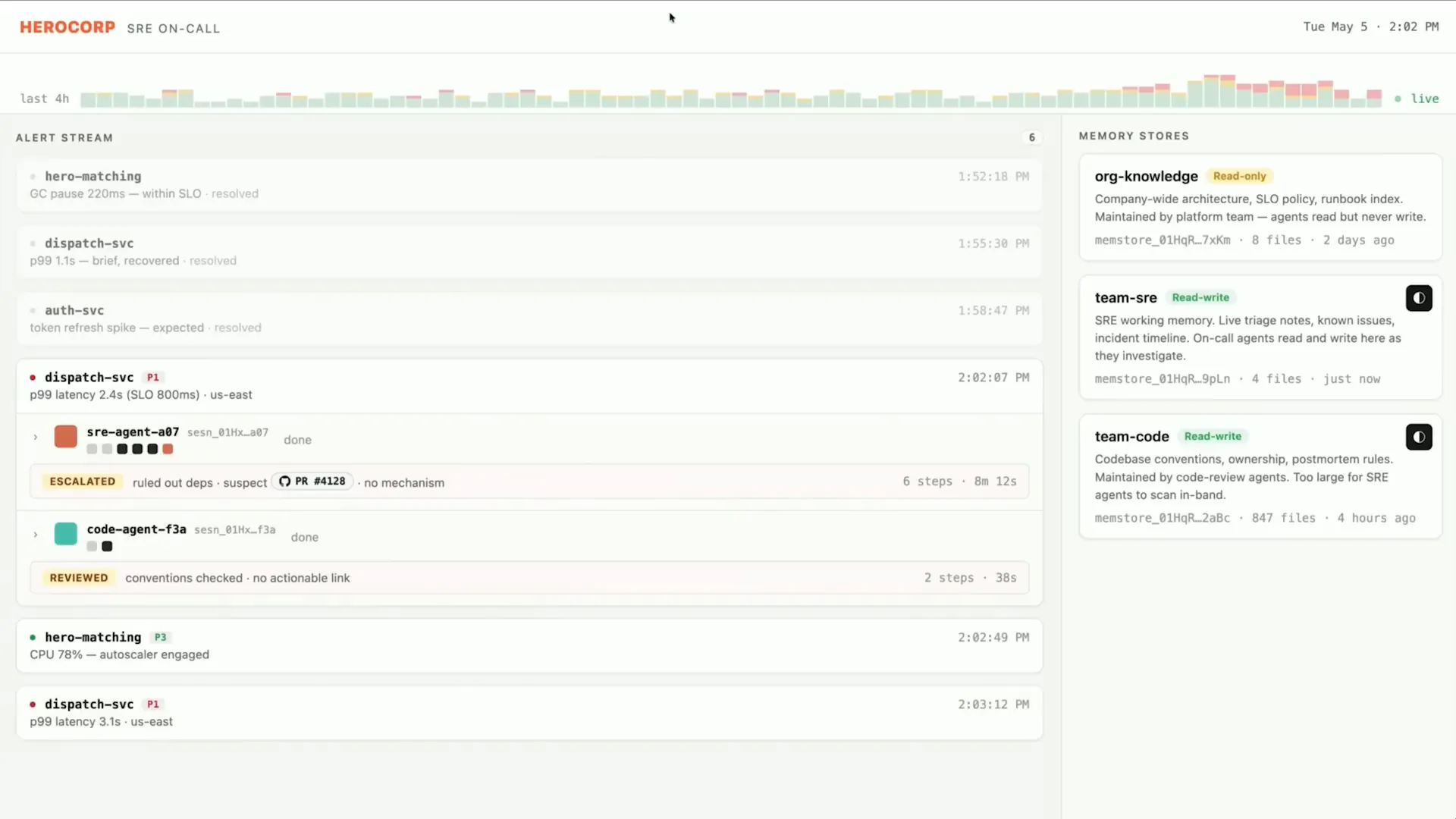The height and width of the screenshot is (819, 1456).
Task: Click the orange last step square of sre-agent-a07
Action: point(168,449)
